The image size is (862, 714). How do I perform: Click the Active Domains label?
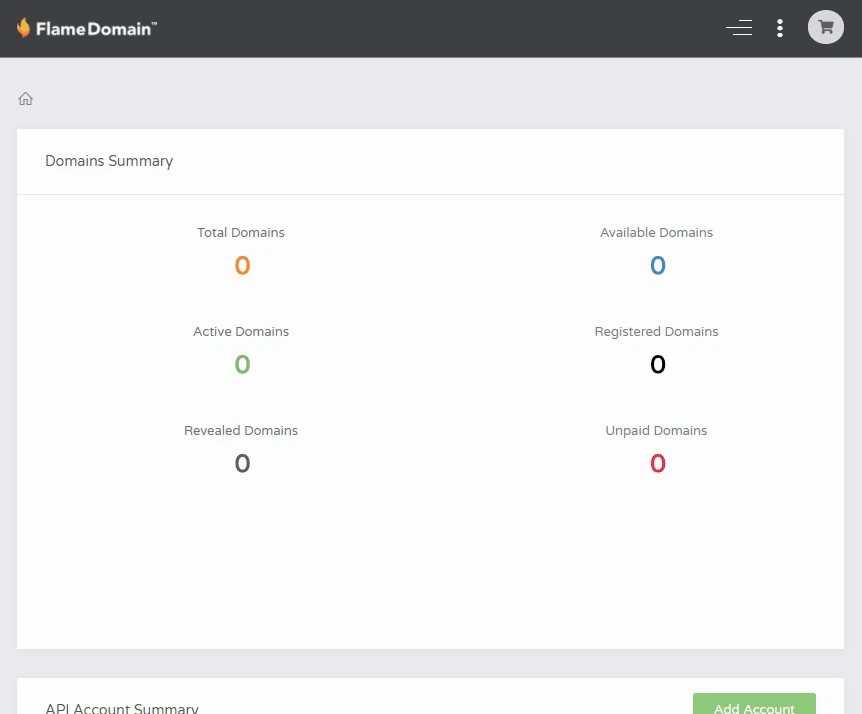pos(241,331)
